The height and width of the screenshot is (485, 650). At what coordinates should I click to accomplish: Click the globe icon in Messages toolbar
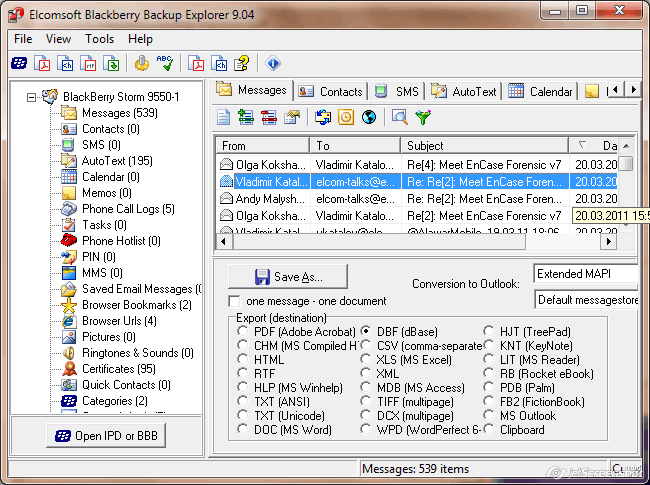(369, 117)
